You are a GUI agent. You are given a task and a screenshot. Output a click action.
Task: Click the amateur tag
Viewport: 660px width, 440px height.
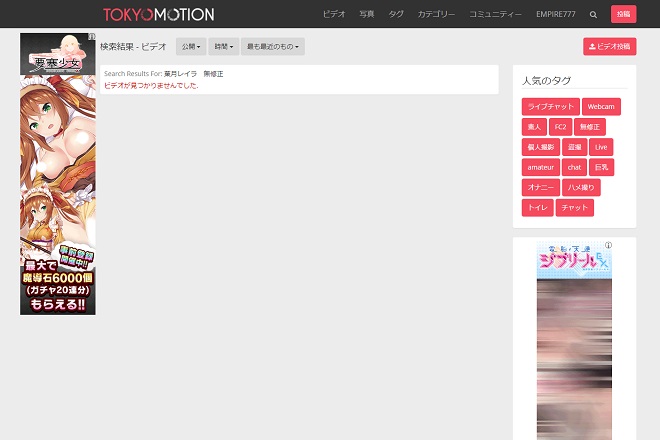[x=540, y=167]
